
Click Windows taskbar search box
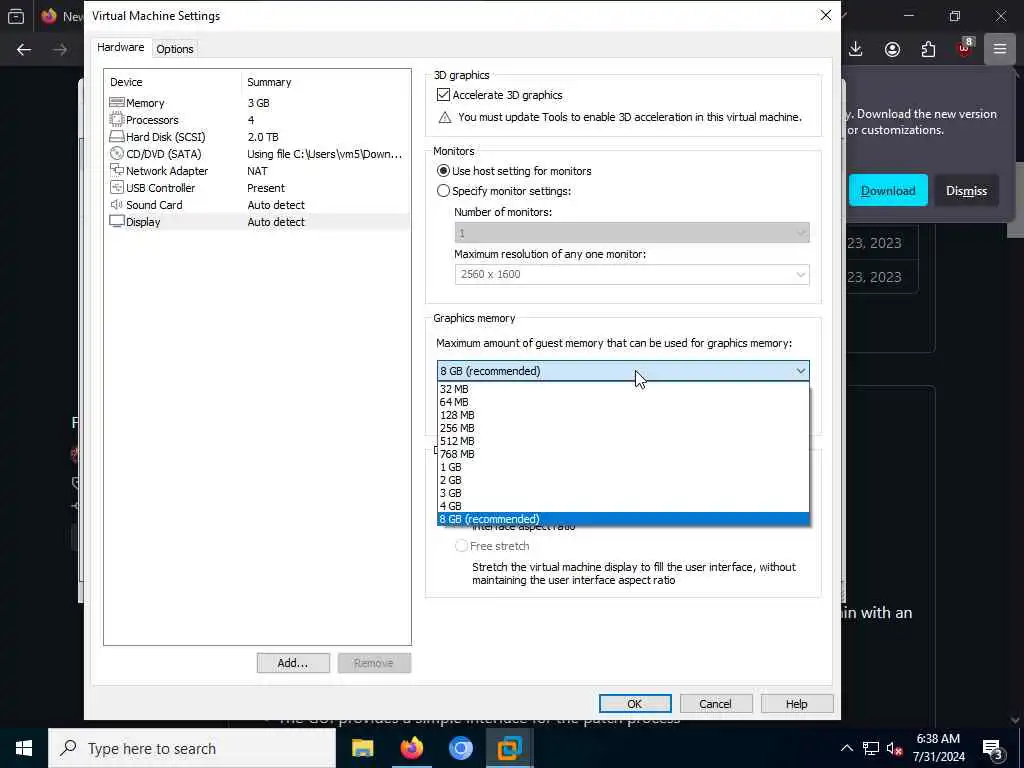(192, 748)
